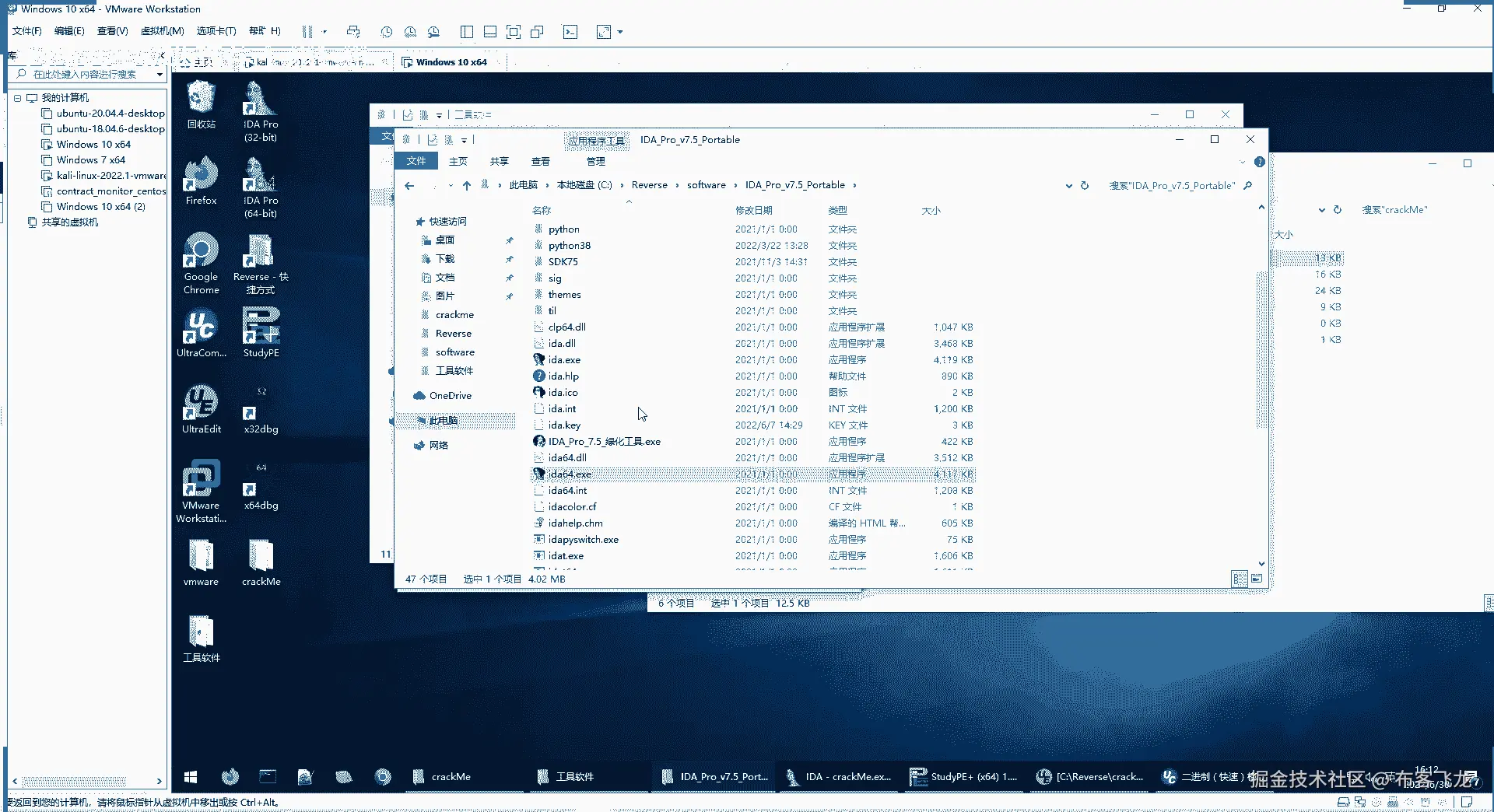Toggle the VMware library panel visibility
This screenshot has width=1494, height=812.
click(467, 32)
